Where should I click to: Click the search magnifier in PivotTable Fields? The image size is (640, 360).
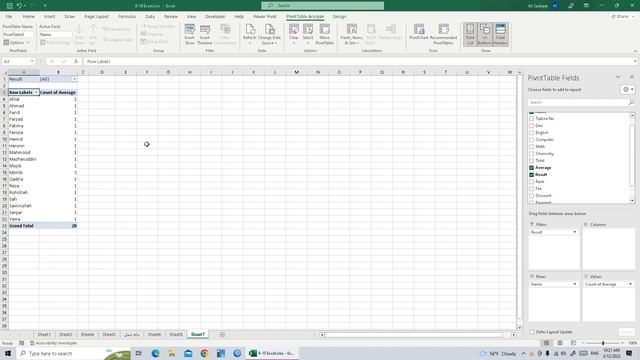[x=631, y=102]
